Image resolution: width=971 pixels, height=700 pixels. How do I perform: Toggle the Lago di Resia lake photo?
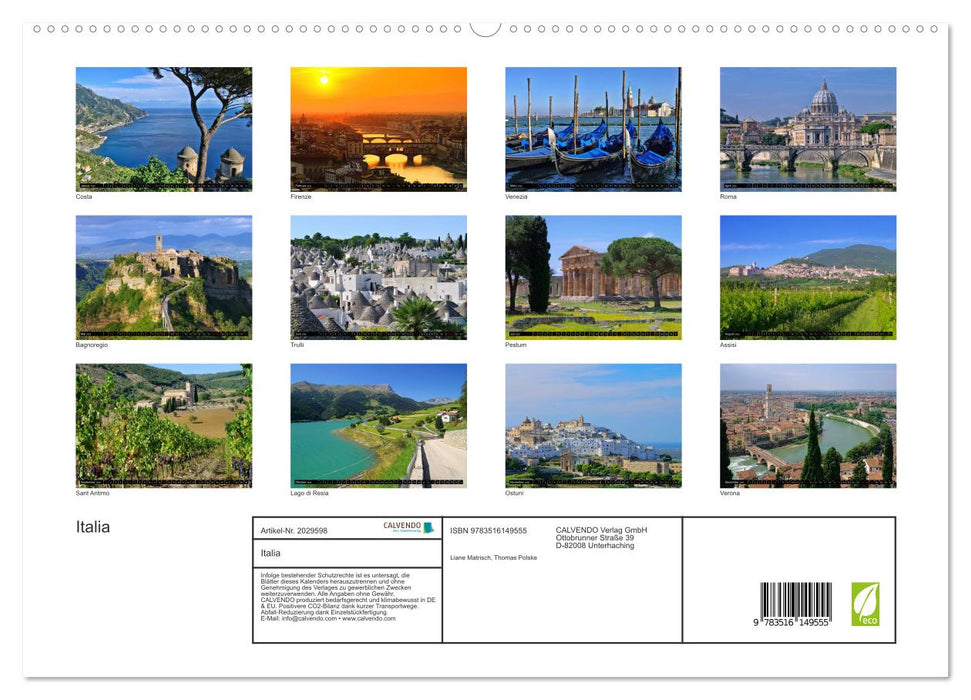(x=378, y=425)
